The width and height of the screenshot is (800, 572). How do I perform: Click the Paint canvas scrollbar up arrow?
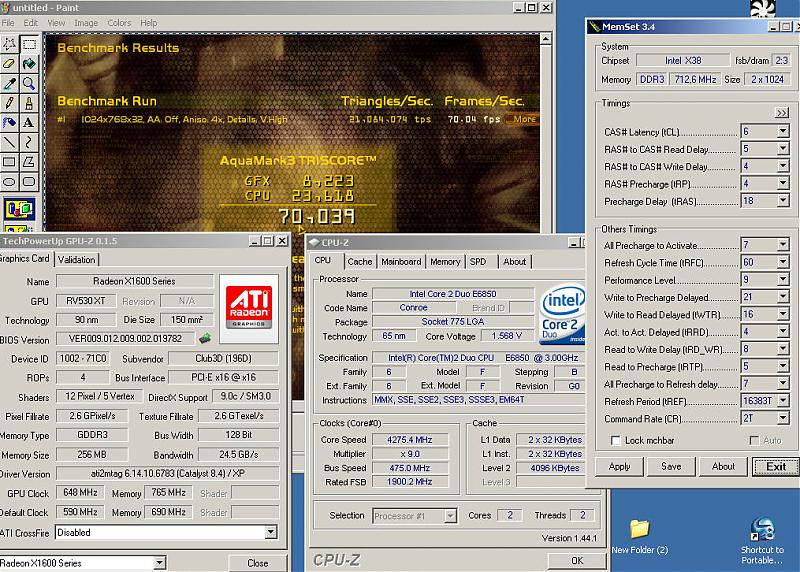[x=545, y=39]
